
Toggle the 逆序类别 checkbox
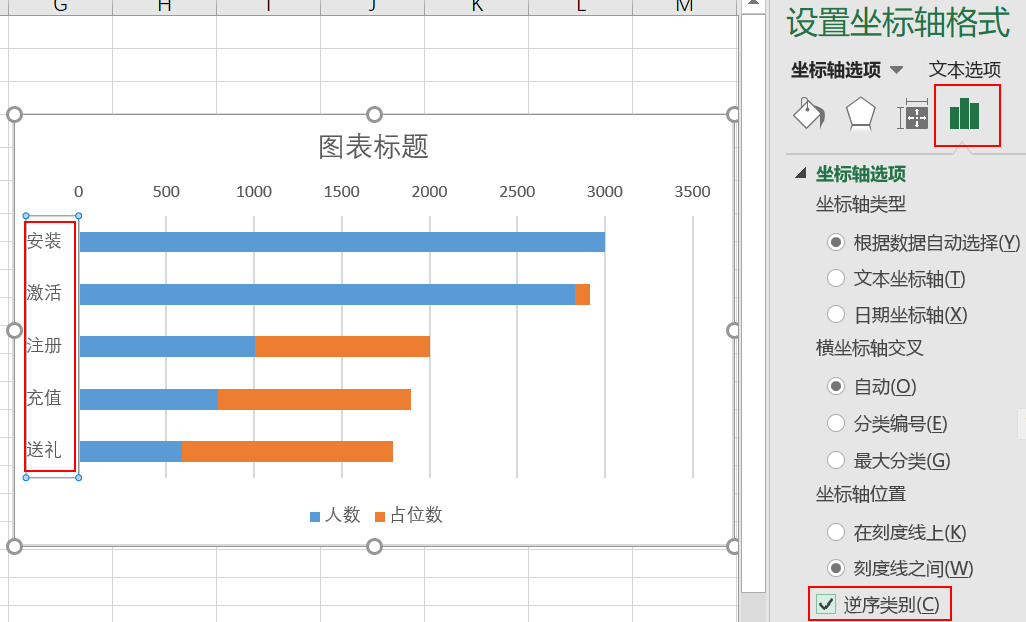(x=826, y=604)
